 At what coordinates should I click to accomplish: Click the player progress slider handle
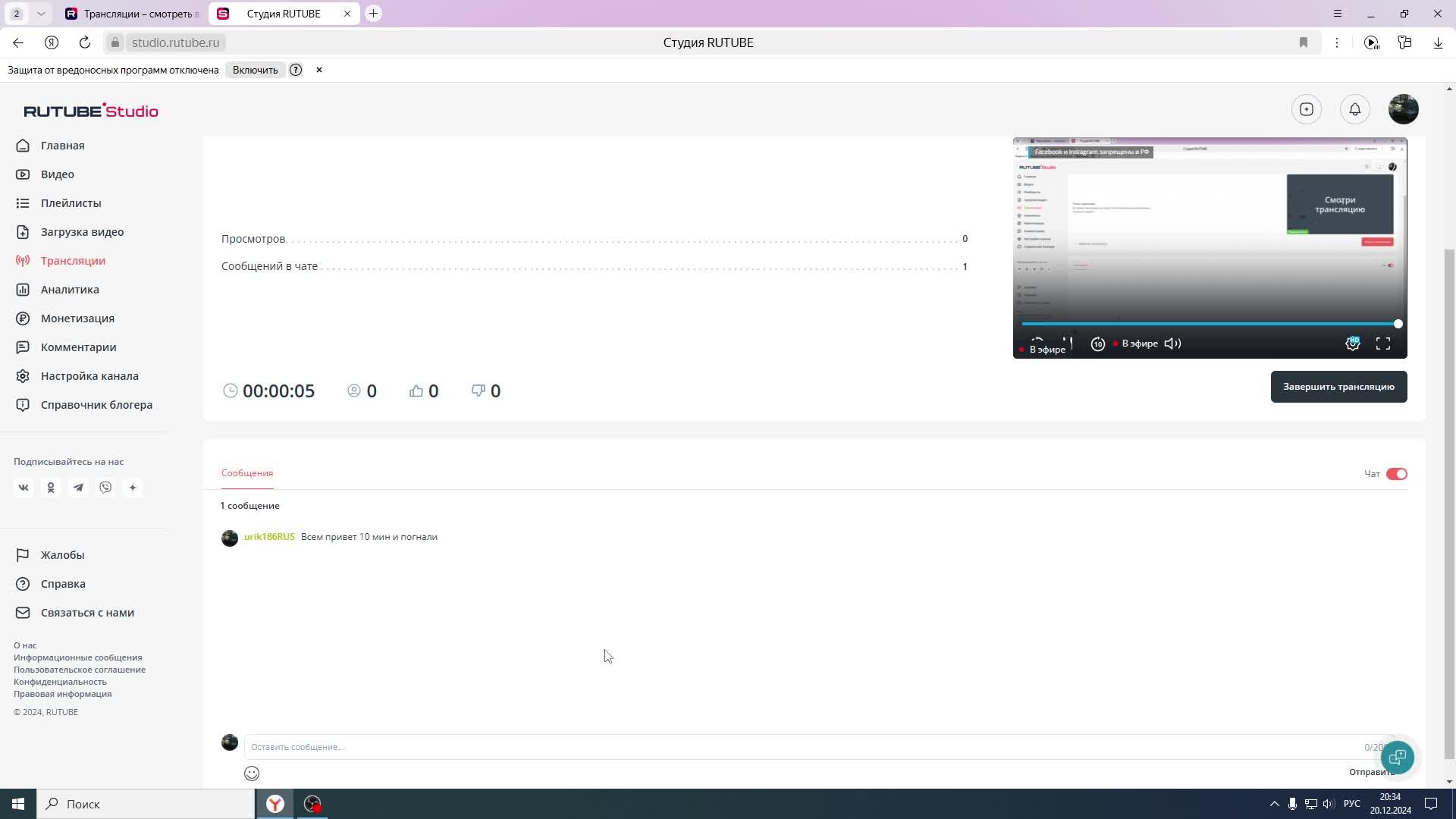[1398, 324]
